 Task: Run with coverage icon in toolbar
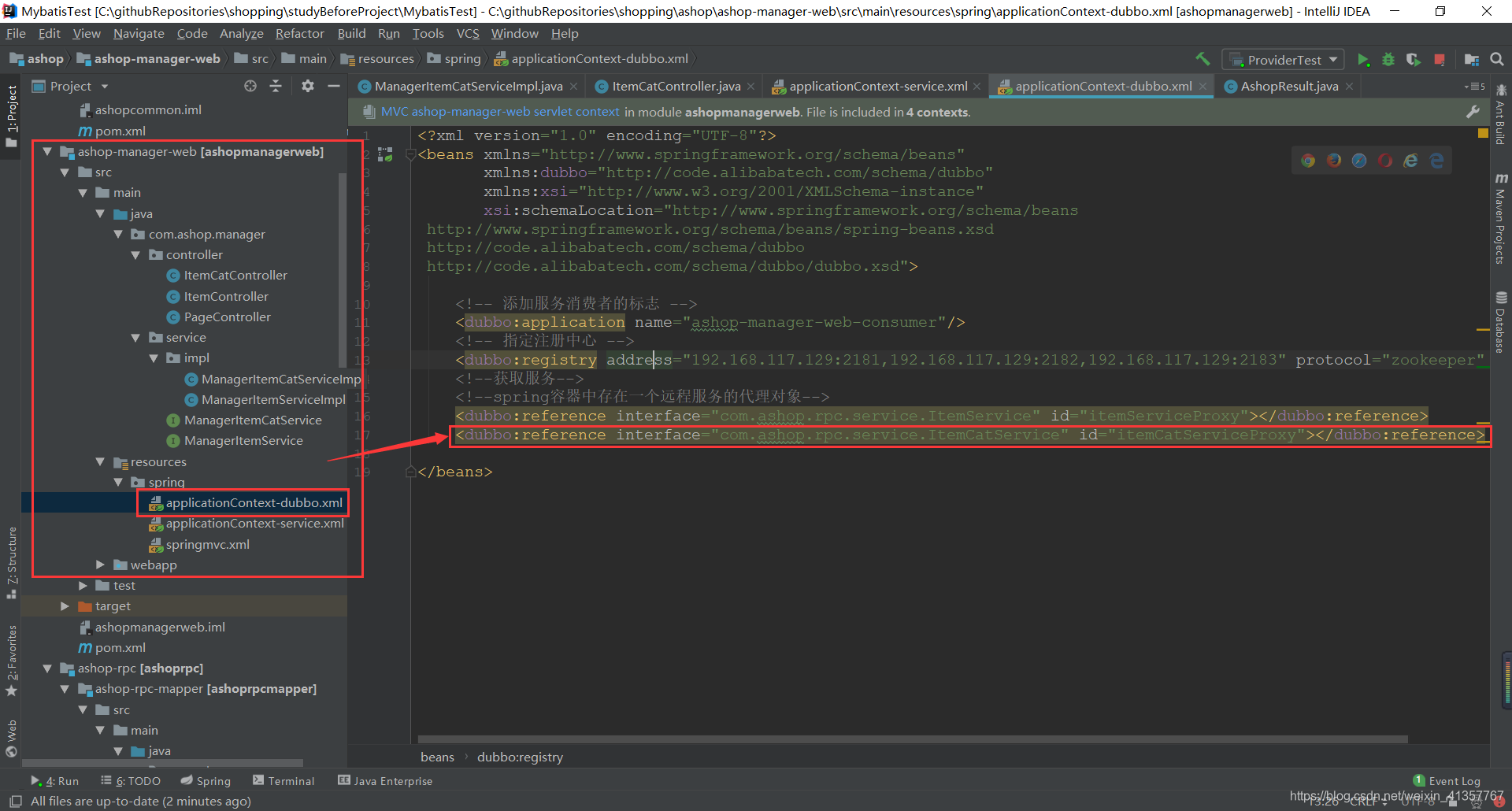tap(1414, 60)
